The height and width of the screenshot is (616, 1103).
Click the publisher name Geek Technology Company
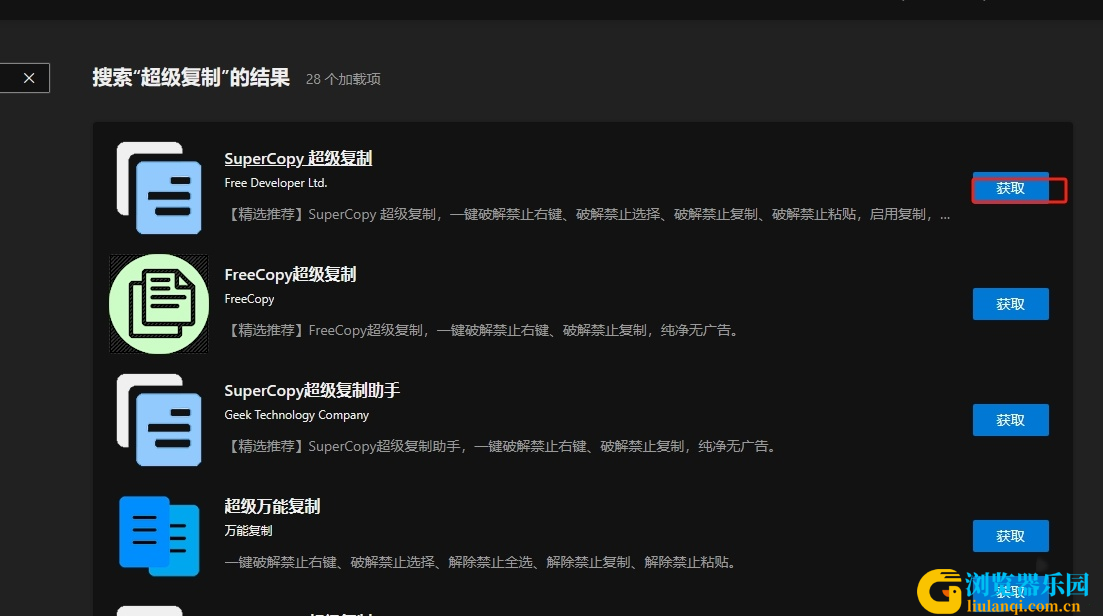click(x=296, y=415)
